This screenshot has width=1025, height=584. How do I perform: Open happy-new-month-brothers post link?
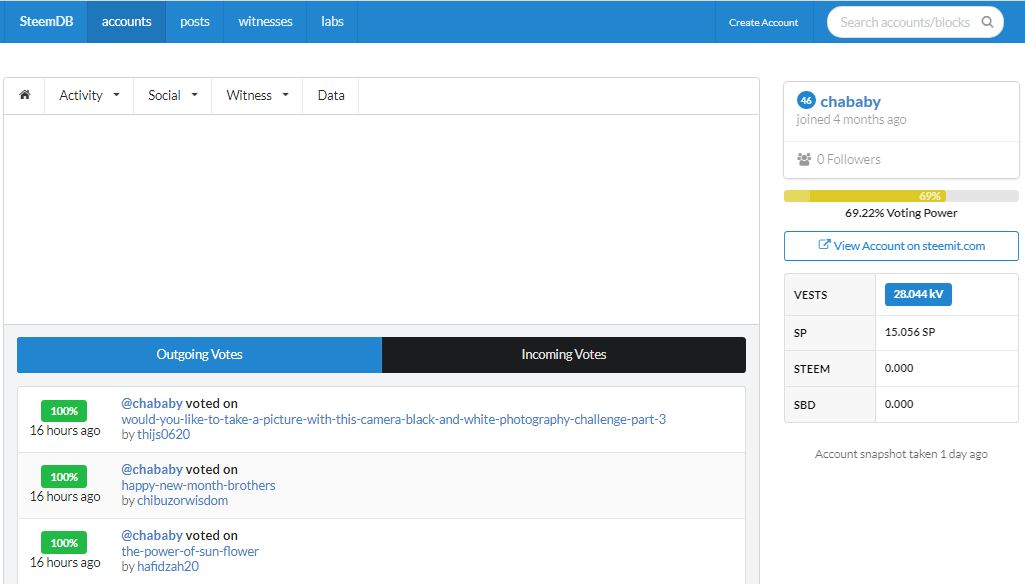point(198,485)
